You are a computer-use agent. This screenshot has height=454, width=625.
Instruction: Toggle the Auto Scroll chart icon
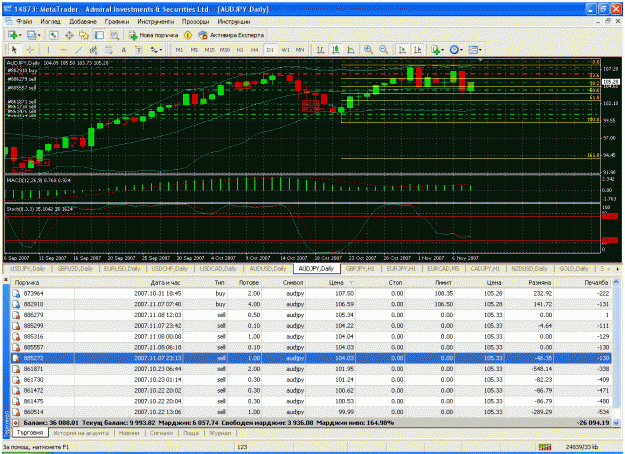(402, 50)
